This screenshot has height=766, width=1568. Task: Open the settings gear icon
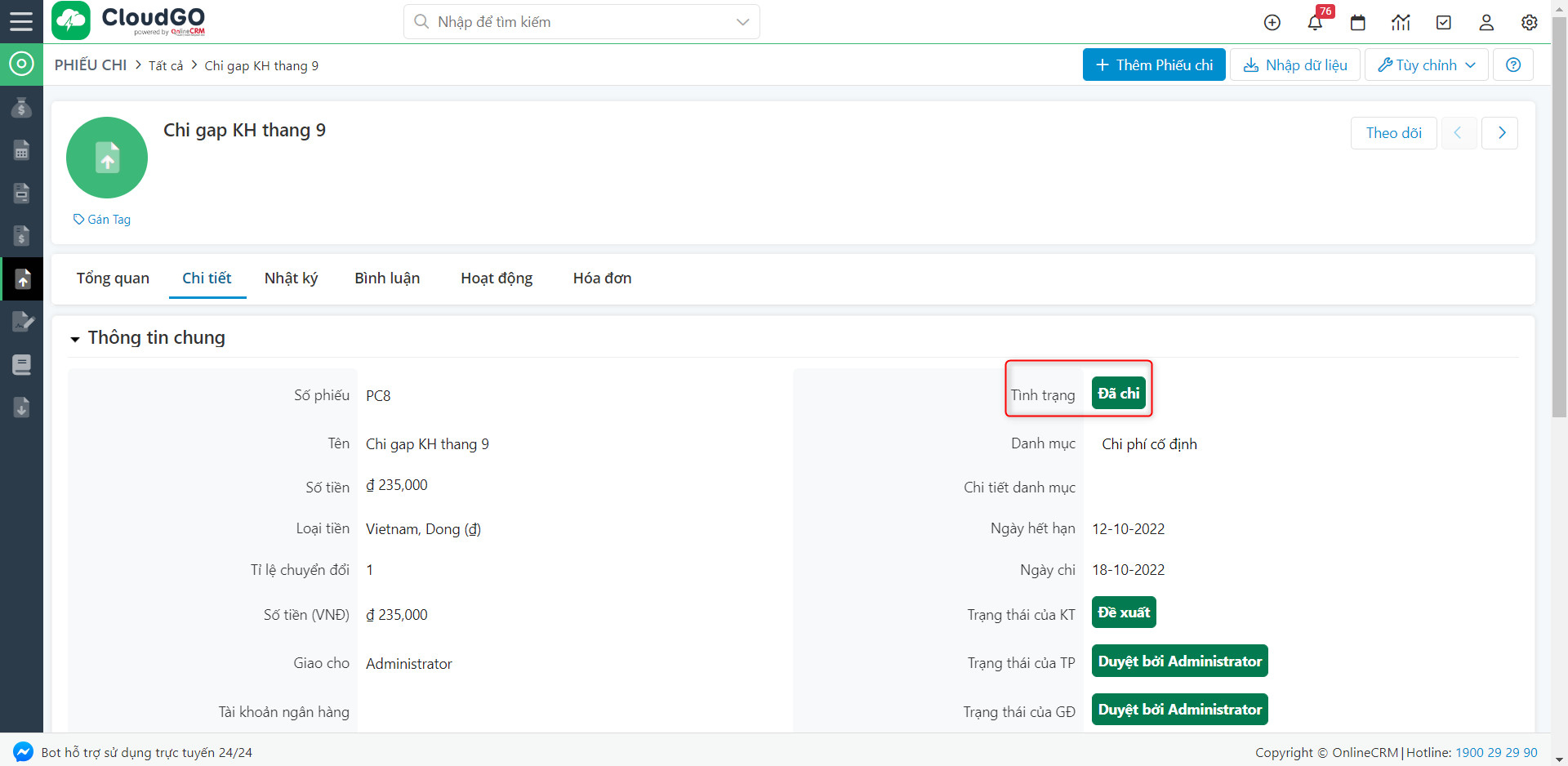click(x=1530, y=22)
